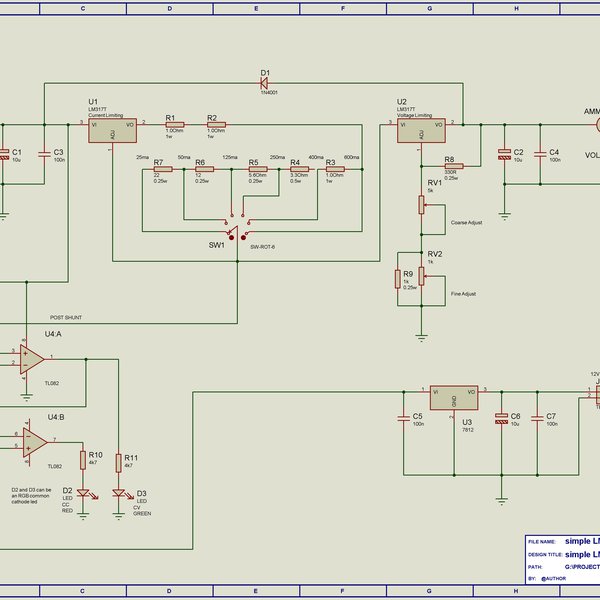This screenshot has height=600, width=600.
Task: Click the ground symbol below capacitor C6
Action: pos(502,501)
